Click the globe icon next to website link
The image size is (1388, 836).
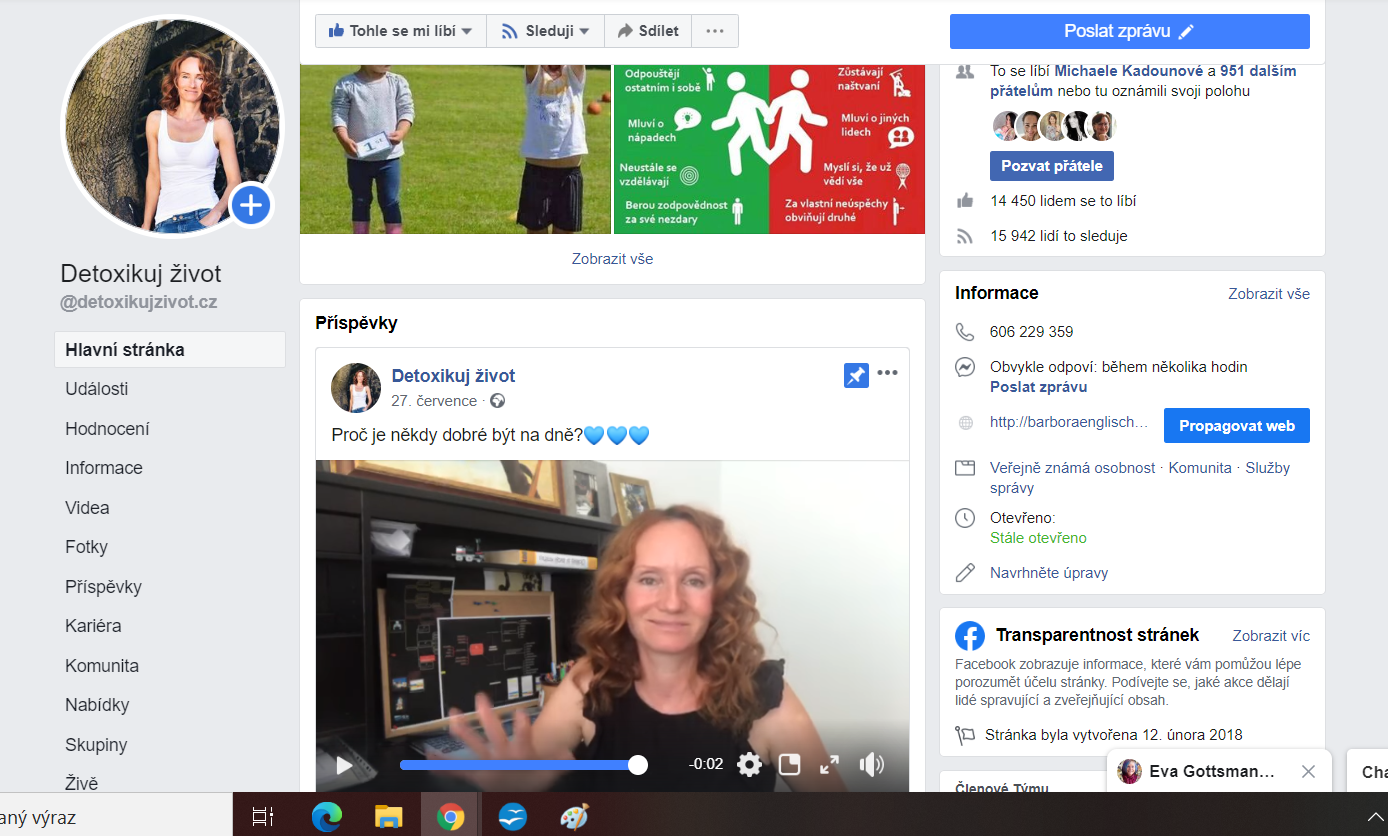[965, 423]
